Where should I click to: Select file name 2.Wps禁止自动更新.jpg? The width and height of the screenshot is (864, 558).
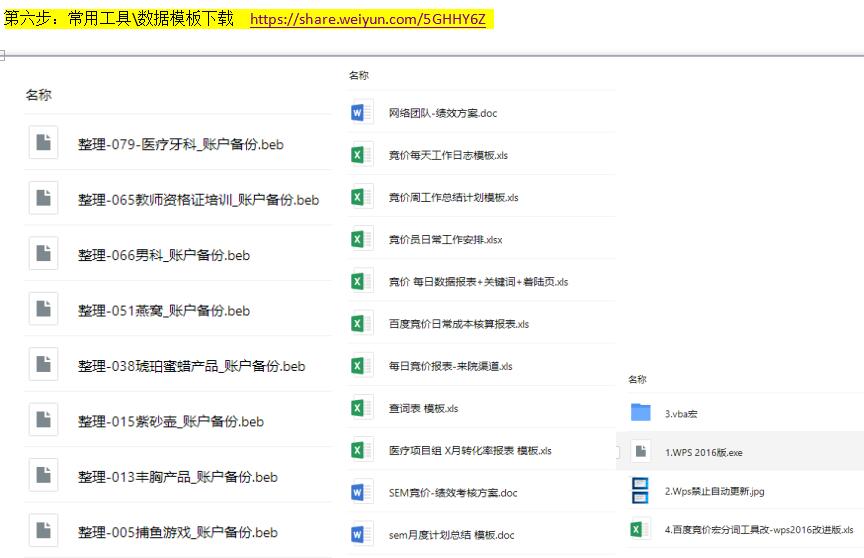pyautogui.click(x=715, y=491)
